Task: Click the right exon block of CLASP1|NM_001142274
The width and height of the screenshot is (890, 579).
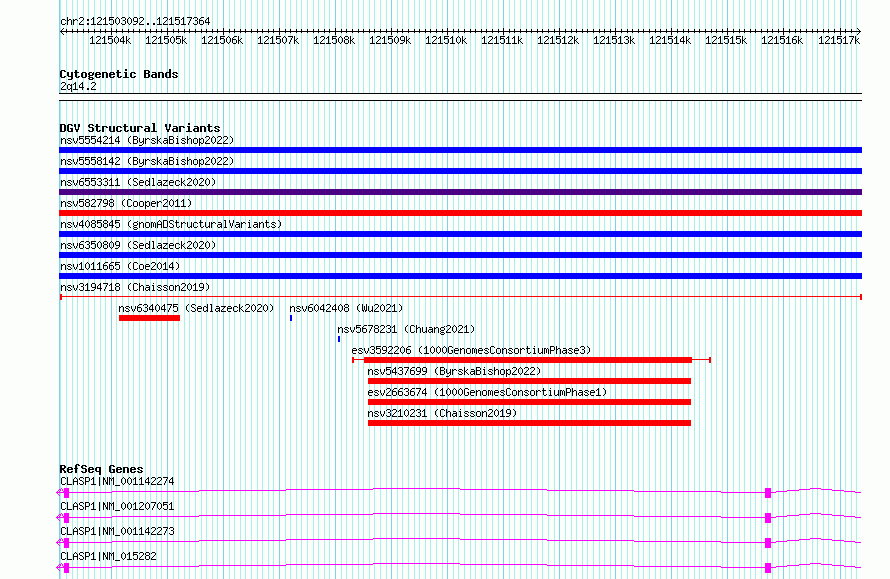Action: (768, 493)
